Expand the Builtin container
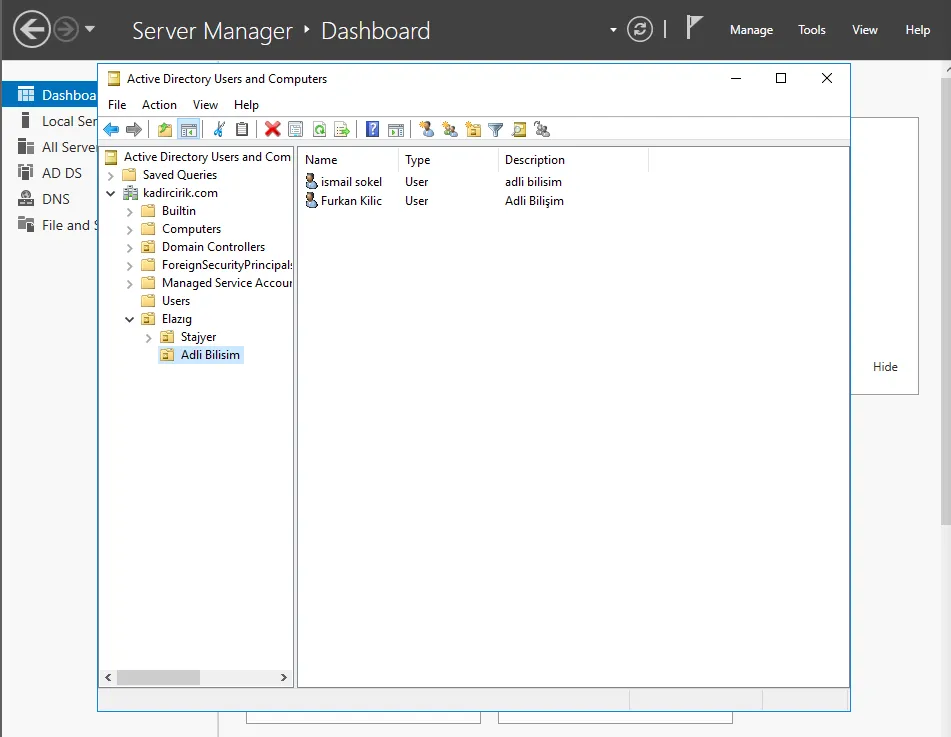 tap(129, 212)
